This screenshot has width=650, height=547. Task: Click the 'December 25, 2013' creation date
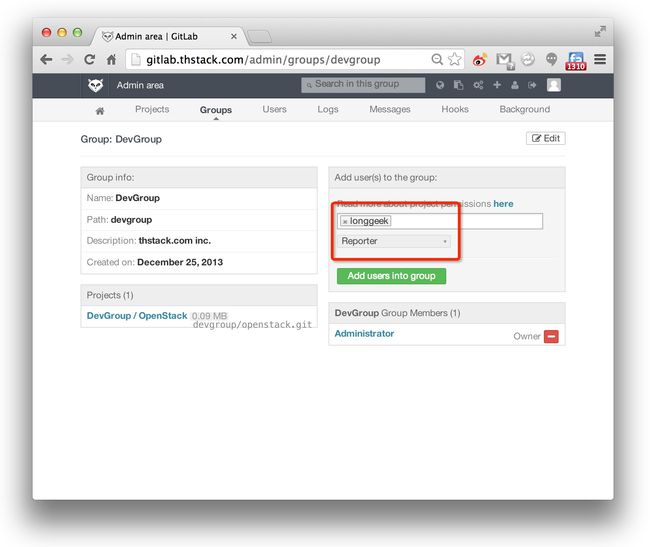pos(180,262)
